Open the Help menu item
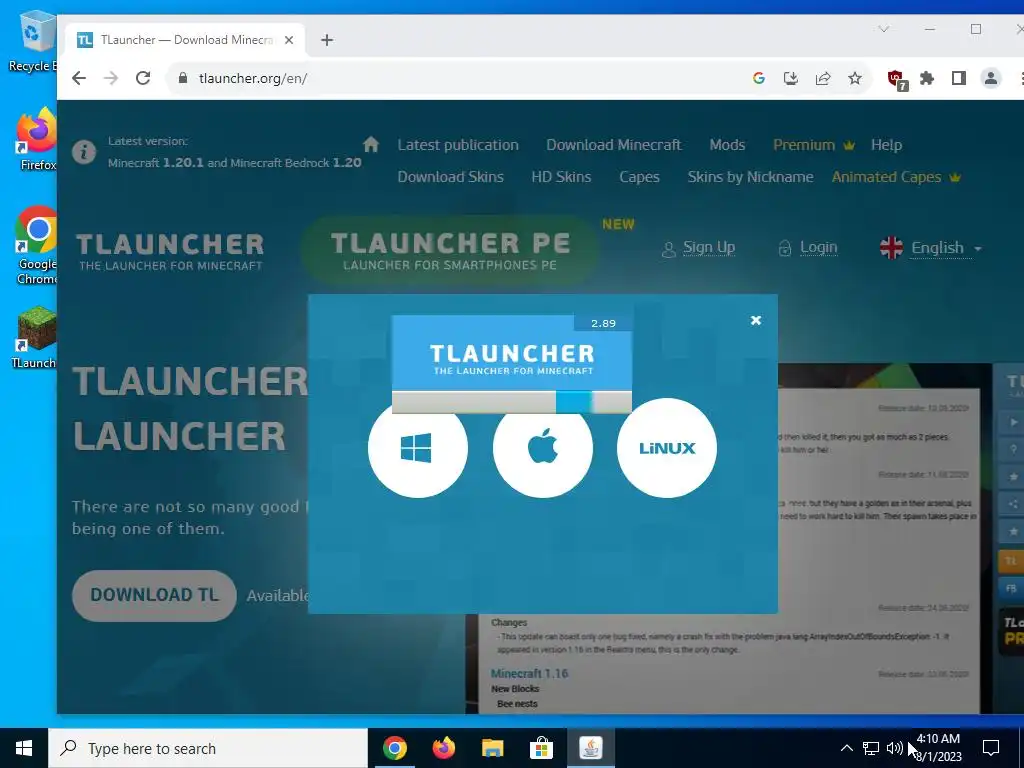This screenshot has width=1024, height=768. (x=886, y=145)
